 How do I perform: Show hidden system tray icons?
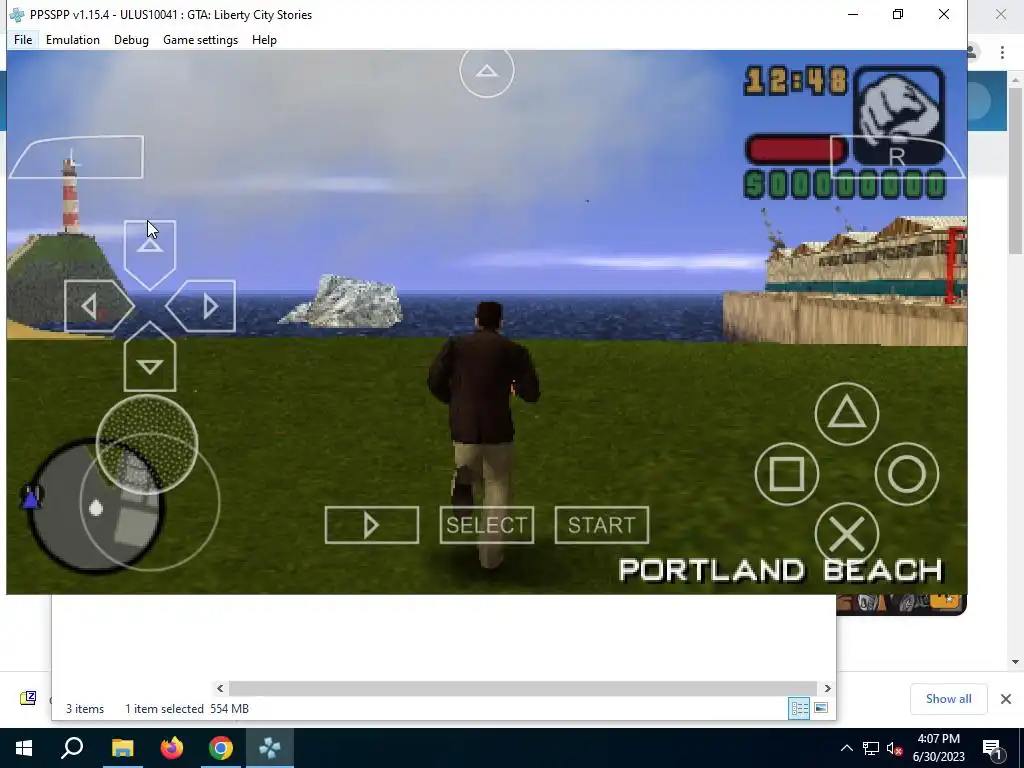pyautogui.click(x=846, y=748)
